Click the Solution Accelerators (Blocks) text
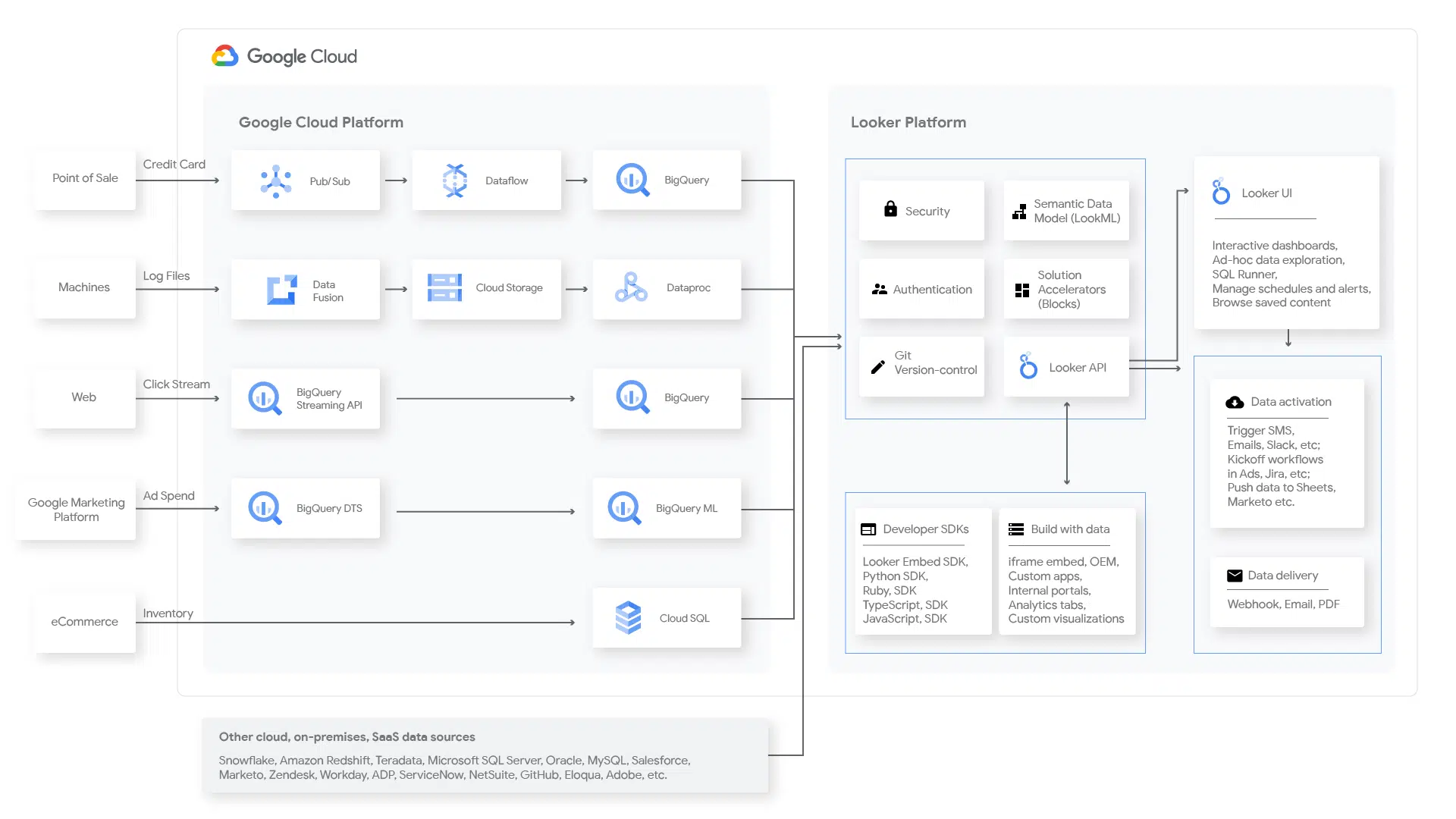 coord(1072,290)
